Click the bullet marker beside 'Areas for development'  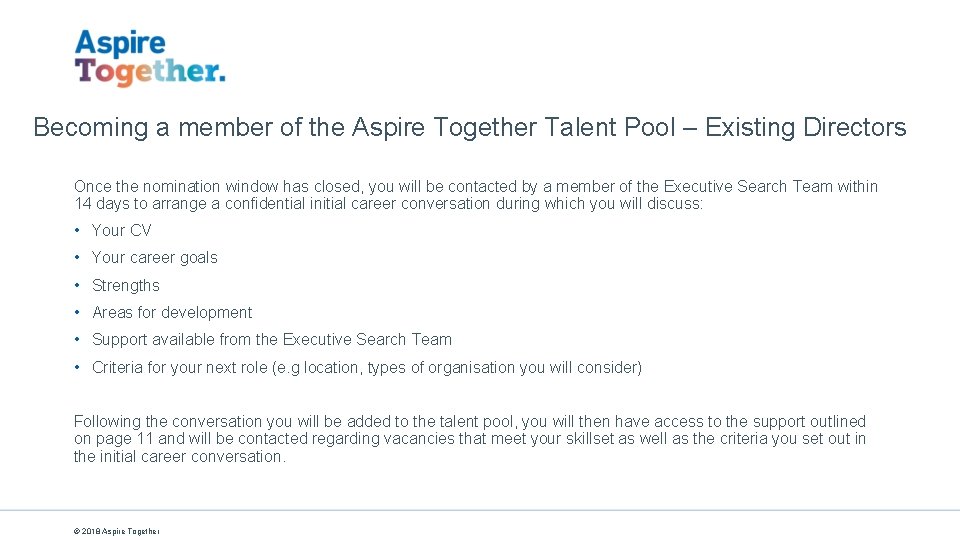tap(78, 312)
